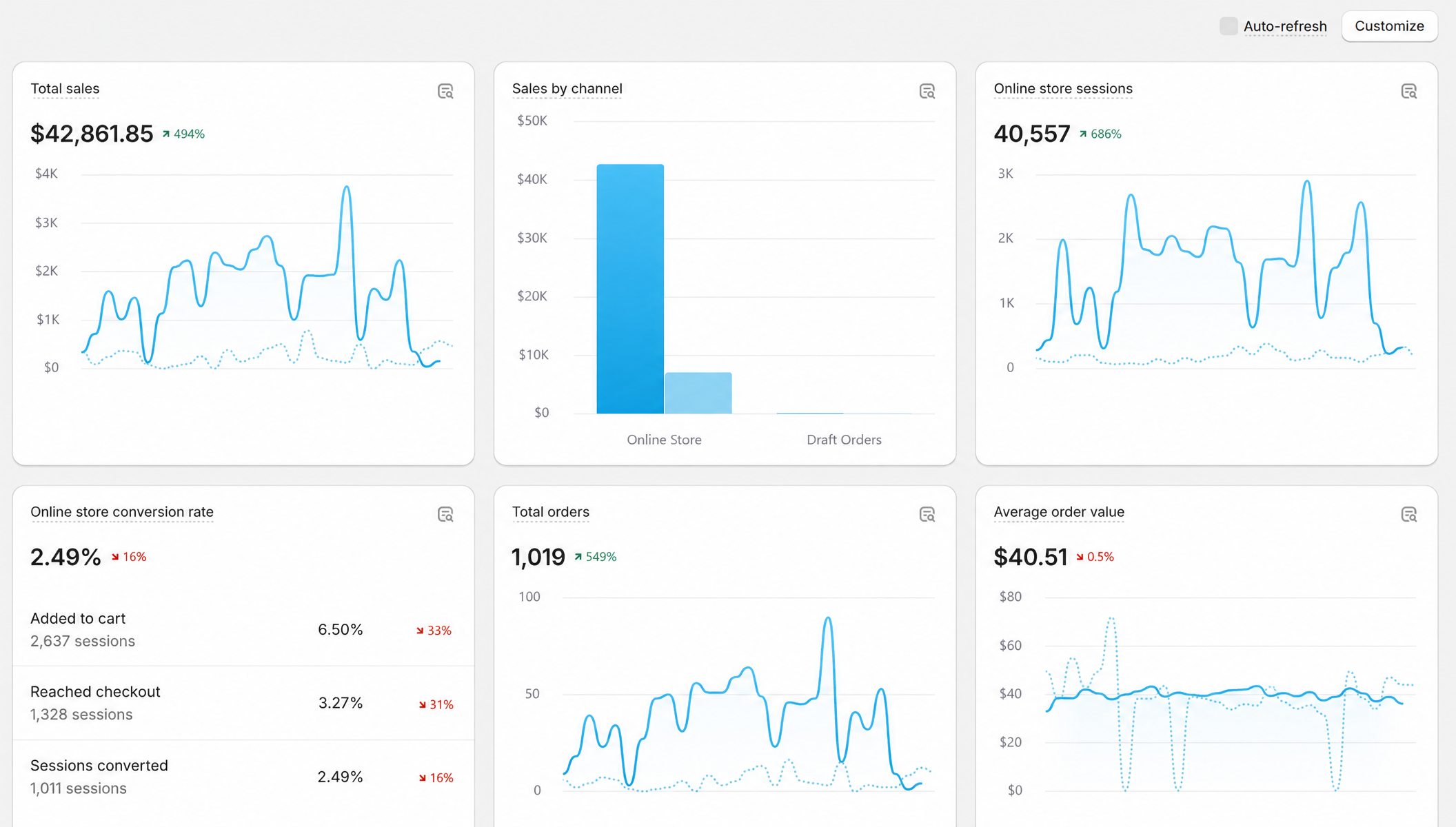Click the Customize button

(1389, 26)
